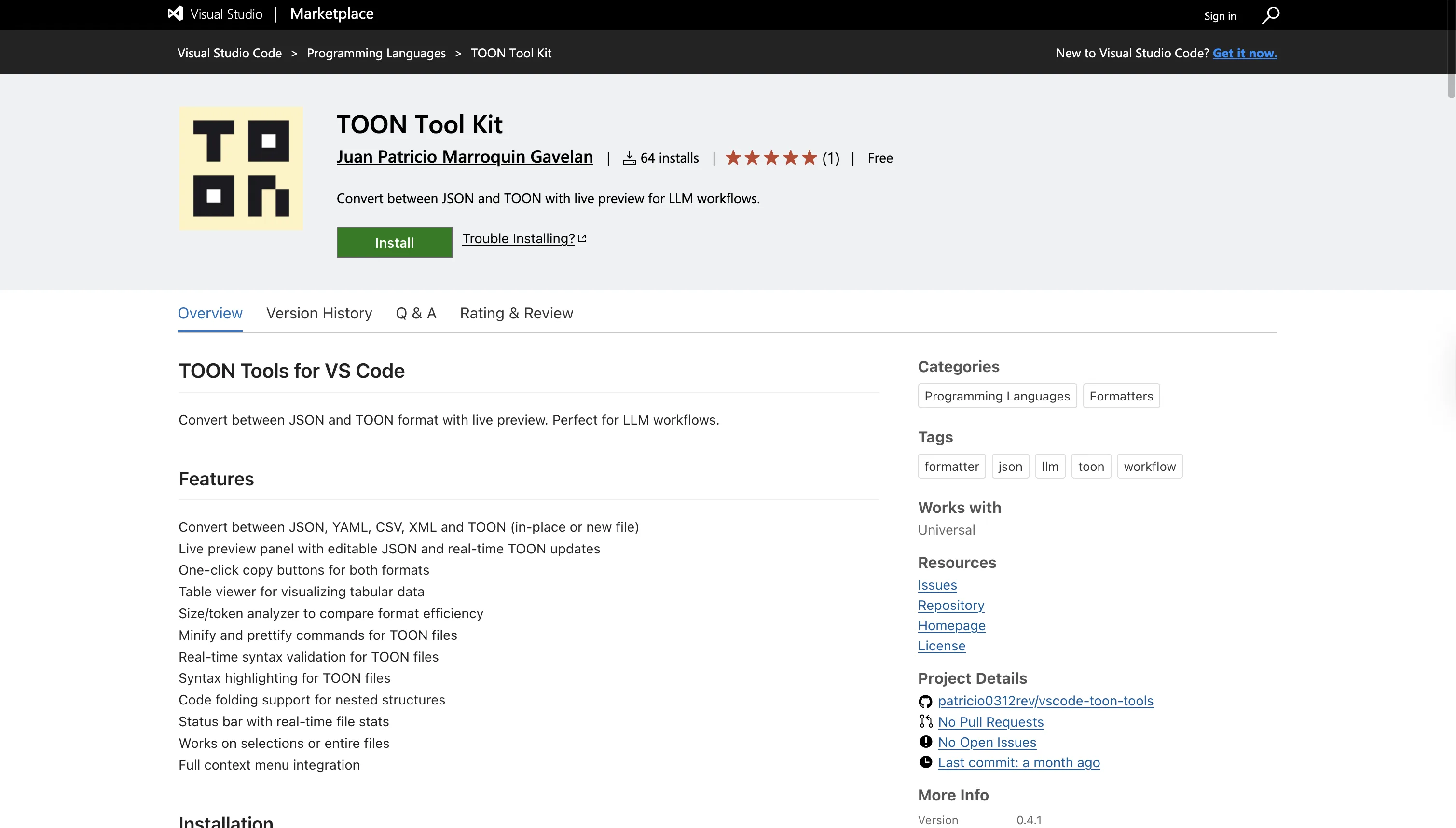Open publisher Juan Patricio Marroquin Gavelan page
1456x828 pixels.
coord(465,156)
